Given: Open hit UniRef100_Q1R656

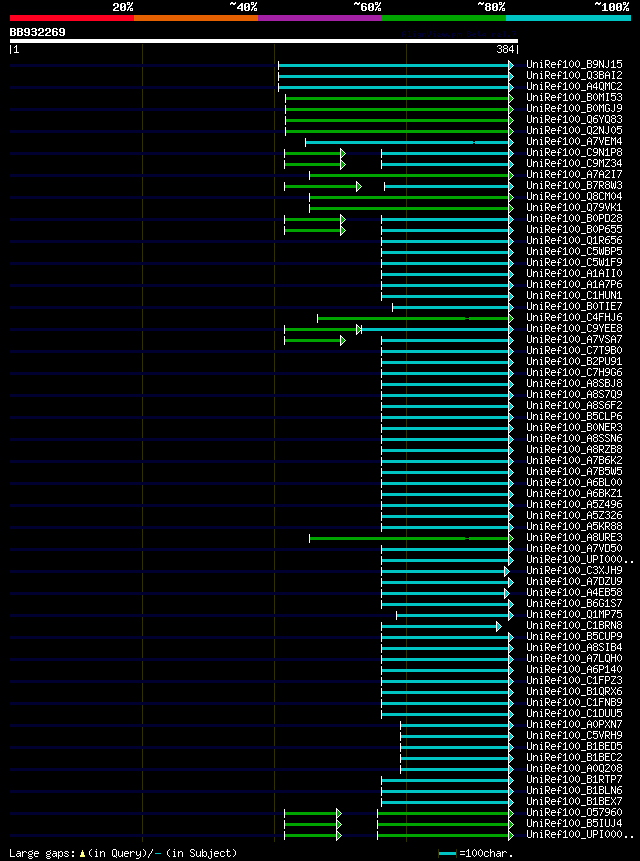Looking at the screenshot, I should point(574,241).
